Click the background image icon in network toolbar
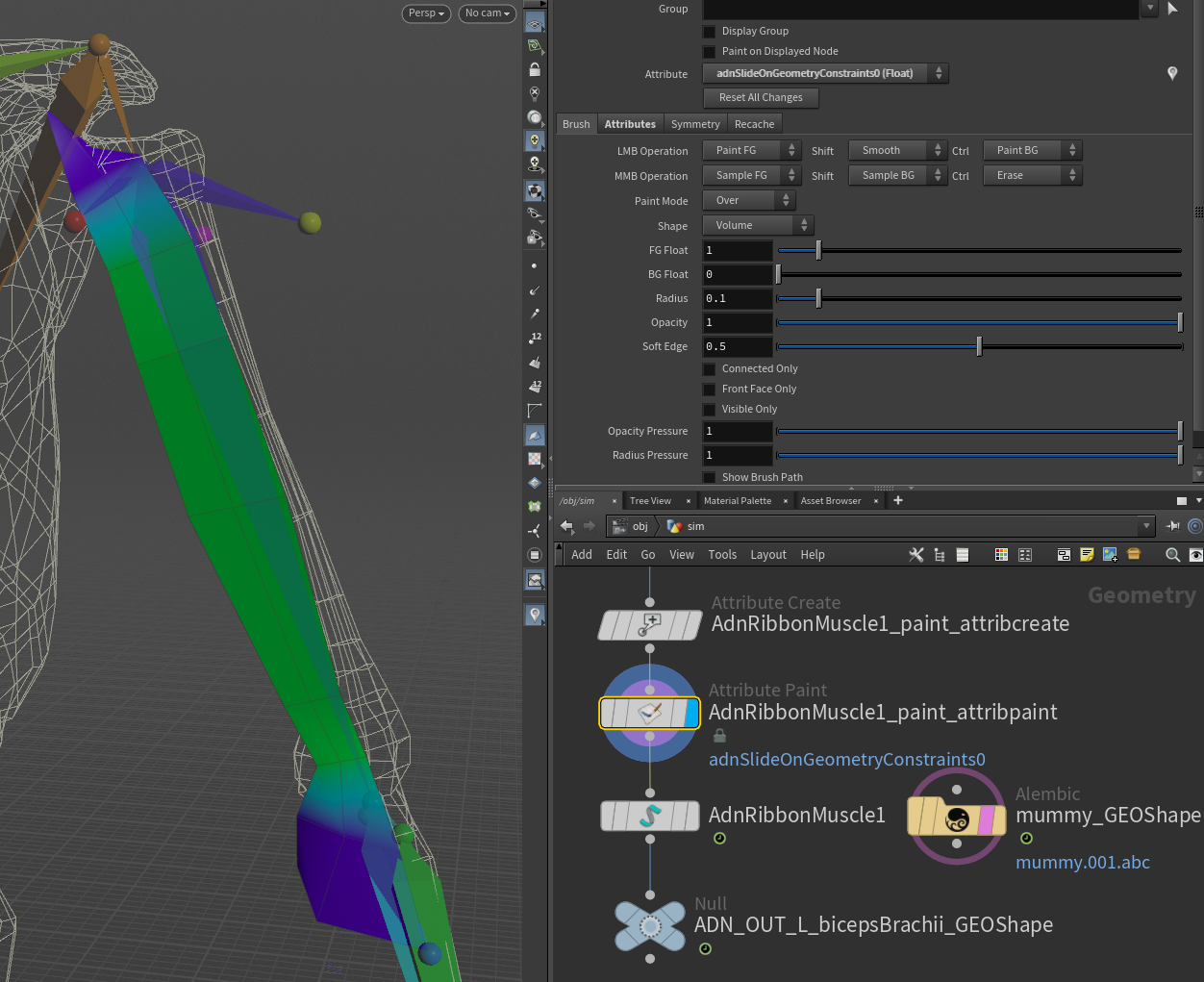 coord(1110,555)
